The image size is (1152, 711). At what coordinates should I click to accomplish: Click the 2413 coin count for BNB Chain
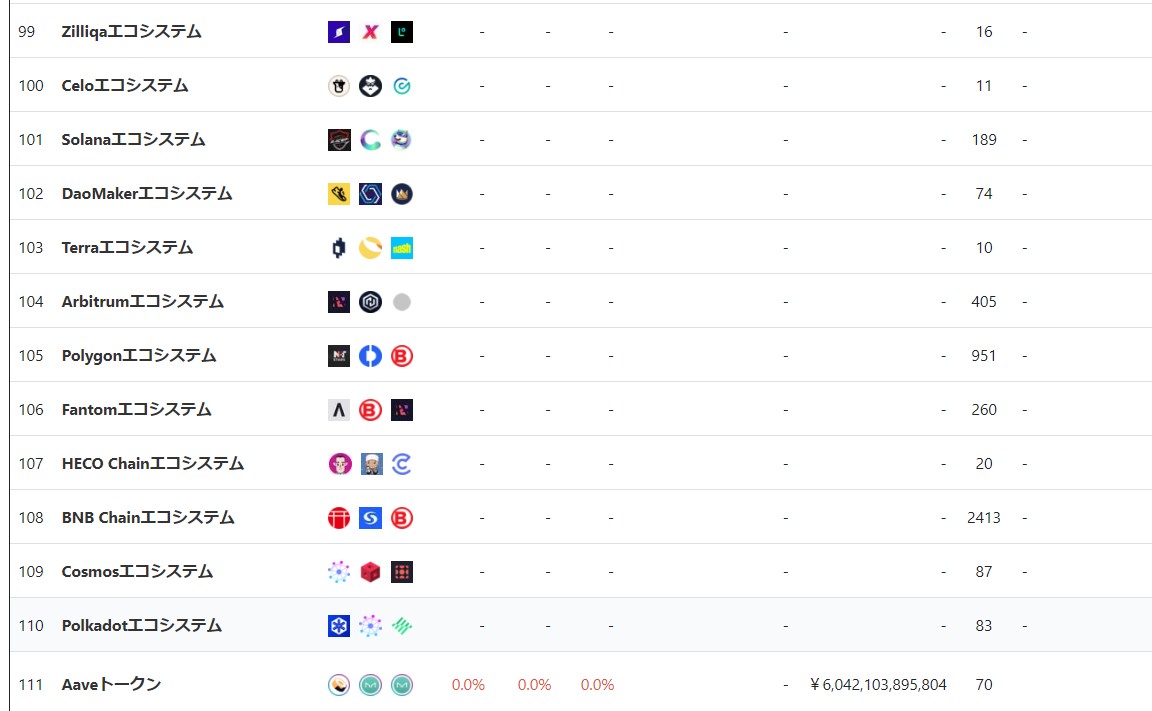[x=983, y=518]
